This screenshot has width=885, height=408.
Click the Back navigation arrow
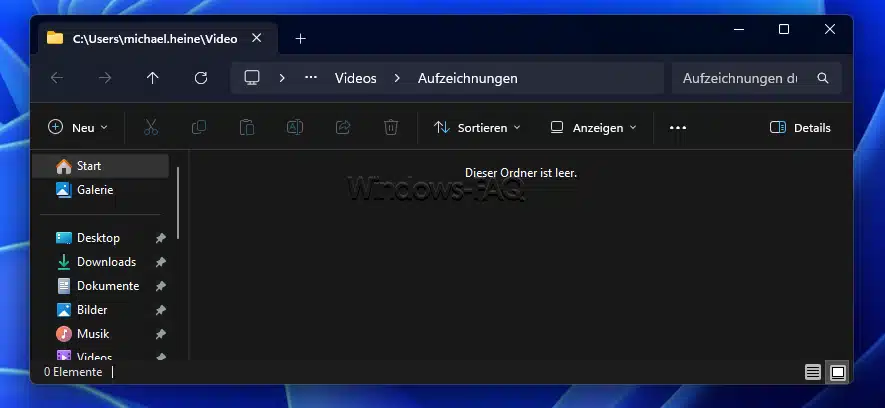[x=56, y=78]
